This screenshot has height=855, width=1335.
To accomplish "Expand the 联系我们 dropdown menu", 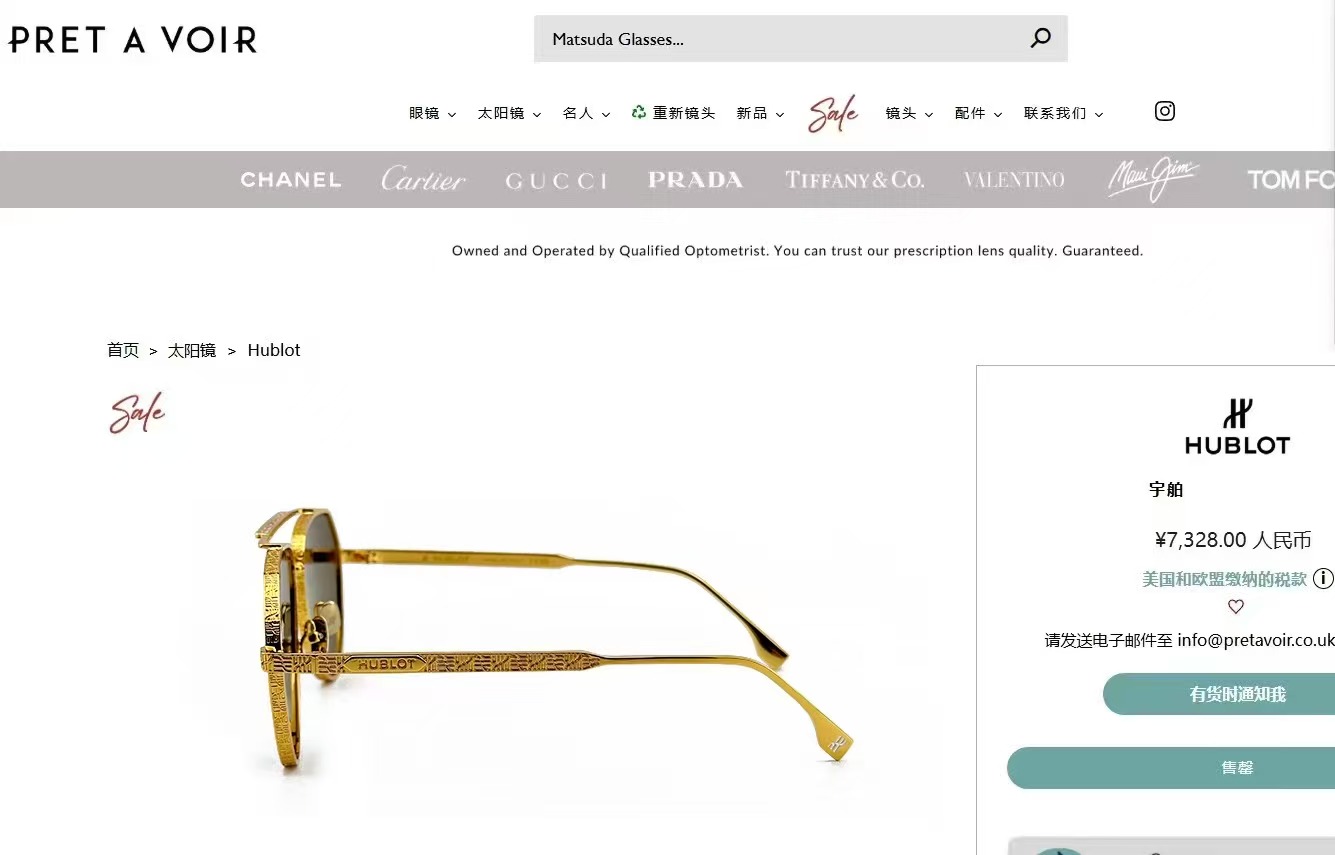I will [x=1063, y=113].
